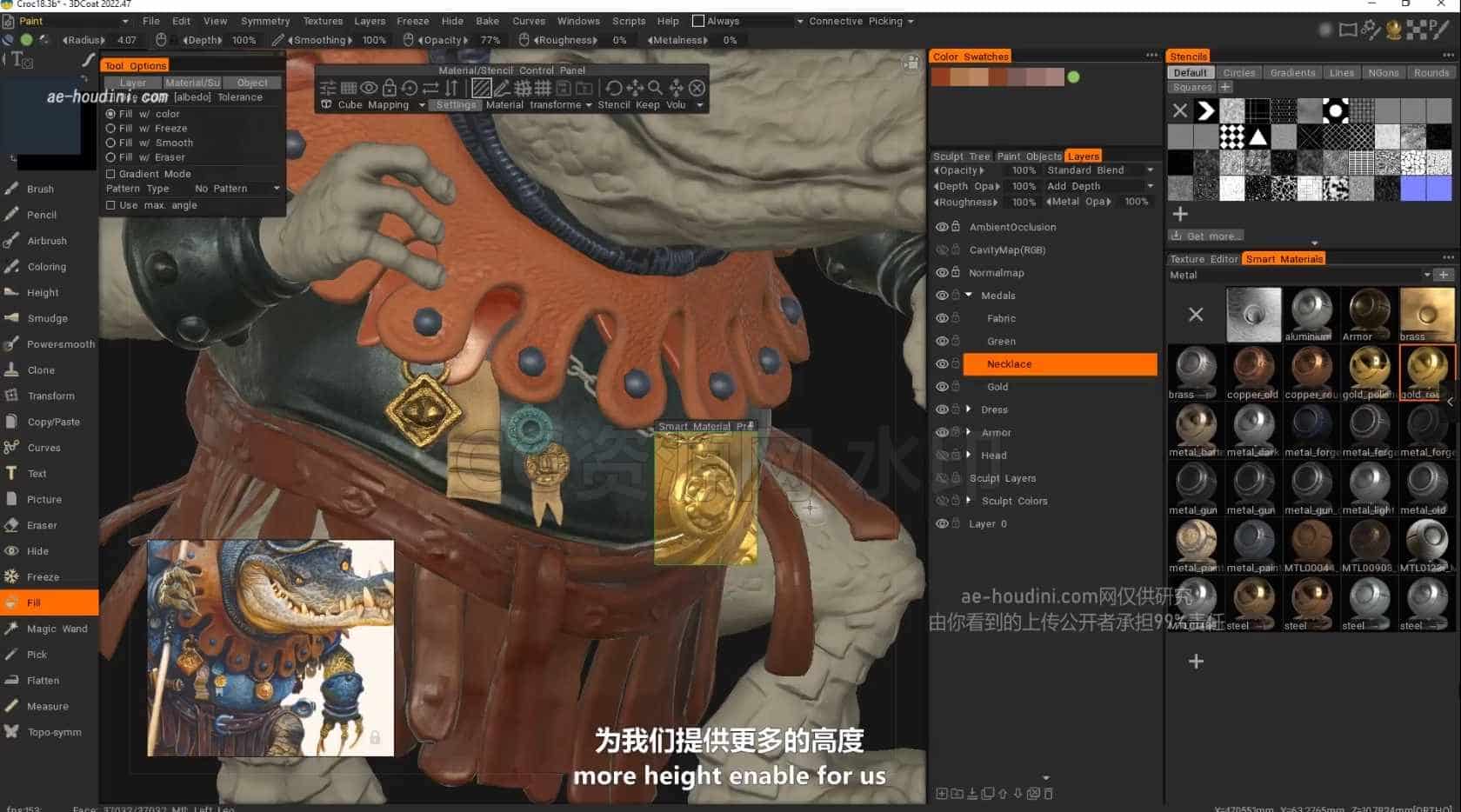Hide the Normalmap layer
1461x812 pixels.
[x=941, y=272]
